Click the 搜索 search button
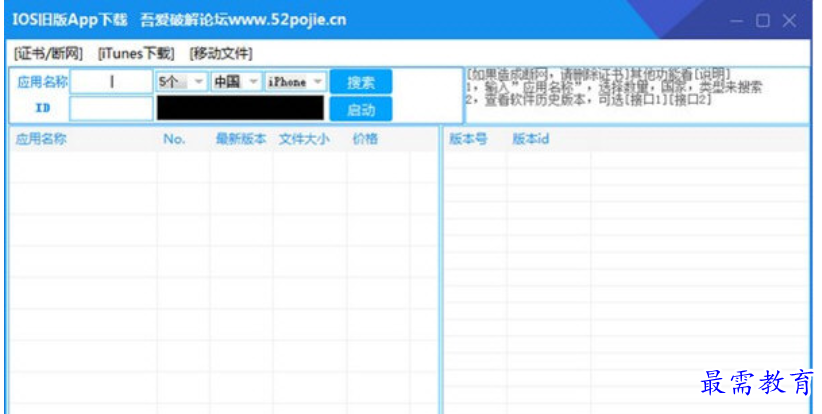Screen dimensions: 822x414 361,82
